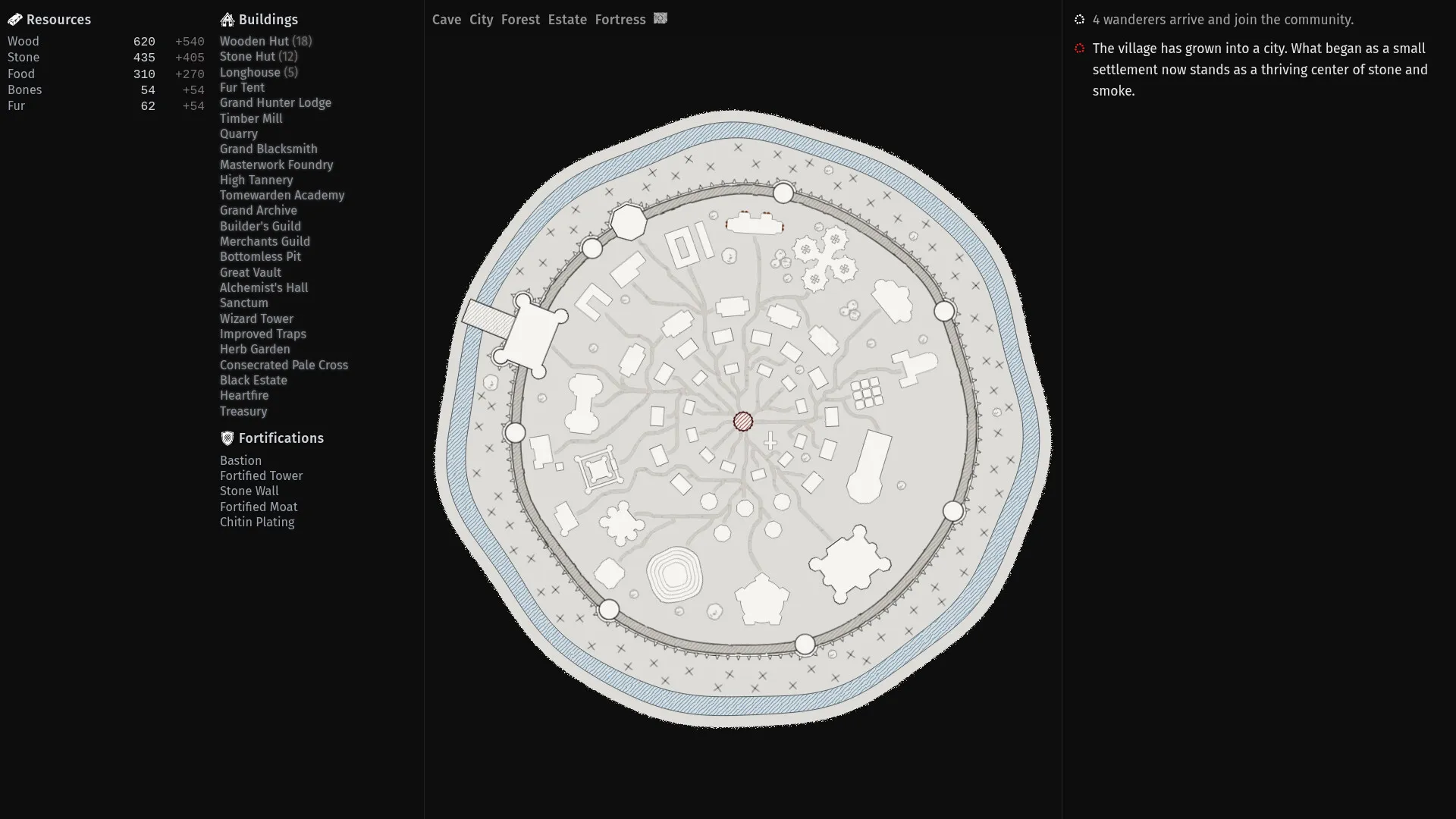Switch to the Cave tab

447,20
